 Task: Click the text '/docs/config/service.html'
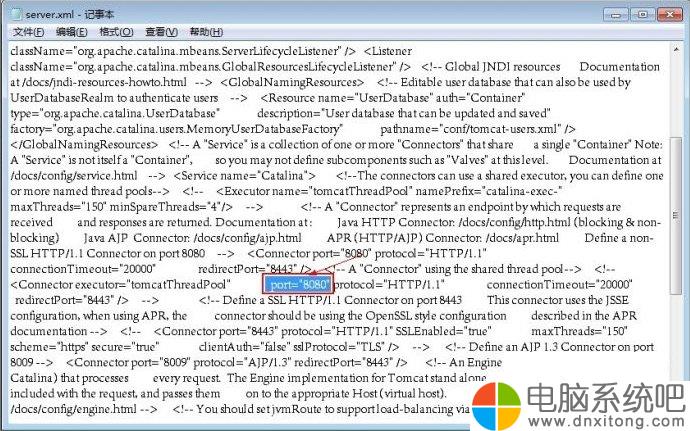[74, 176]
